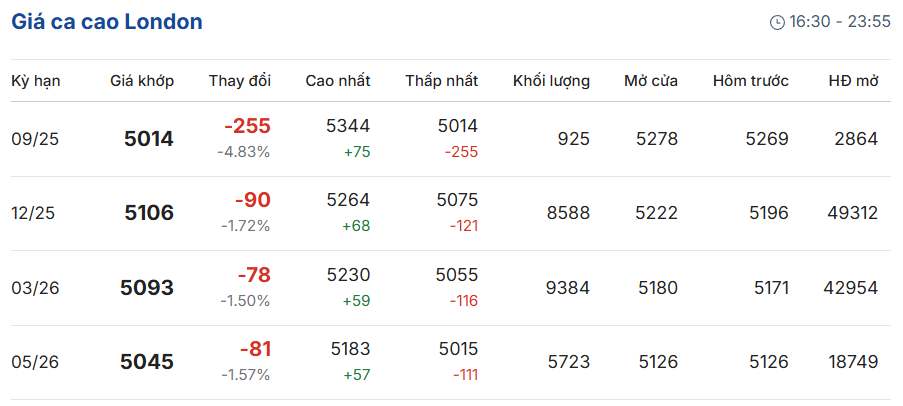Click the open interest value 49312

click(853, 214)
